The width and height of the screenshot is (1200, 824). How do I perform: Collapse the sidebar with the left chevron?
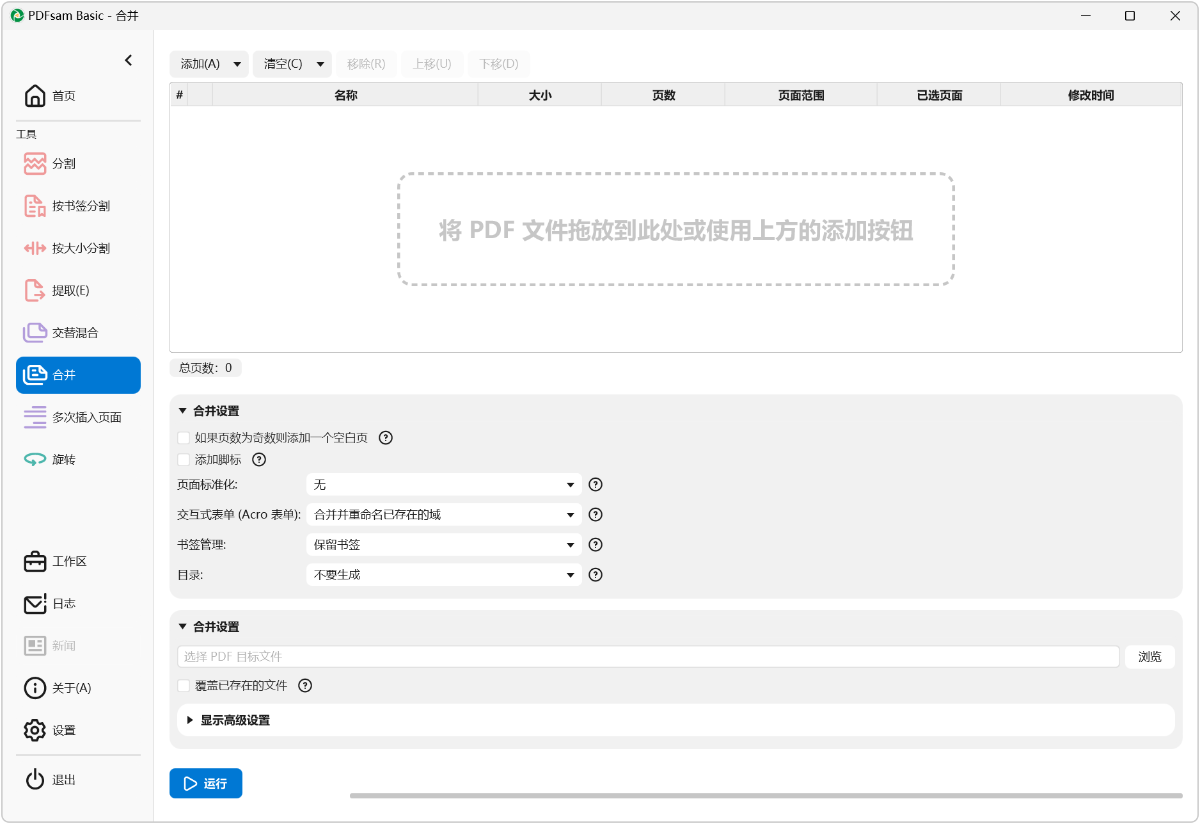pos(128,60)
